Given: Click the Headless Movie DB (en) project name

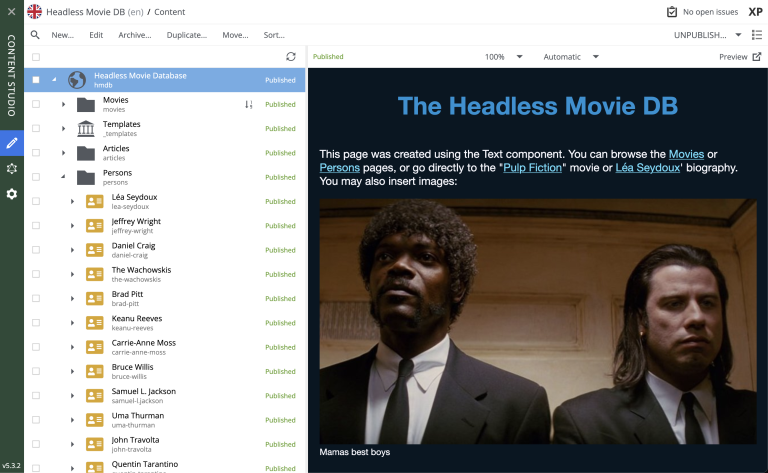Looking at the screenshot, I should tap(95, 12).
